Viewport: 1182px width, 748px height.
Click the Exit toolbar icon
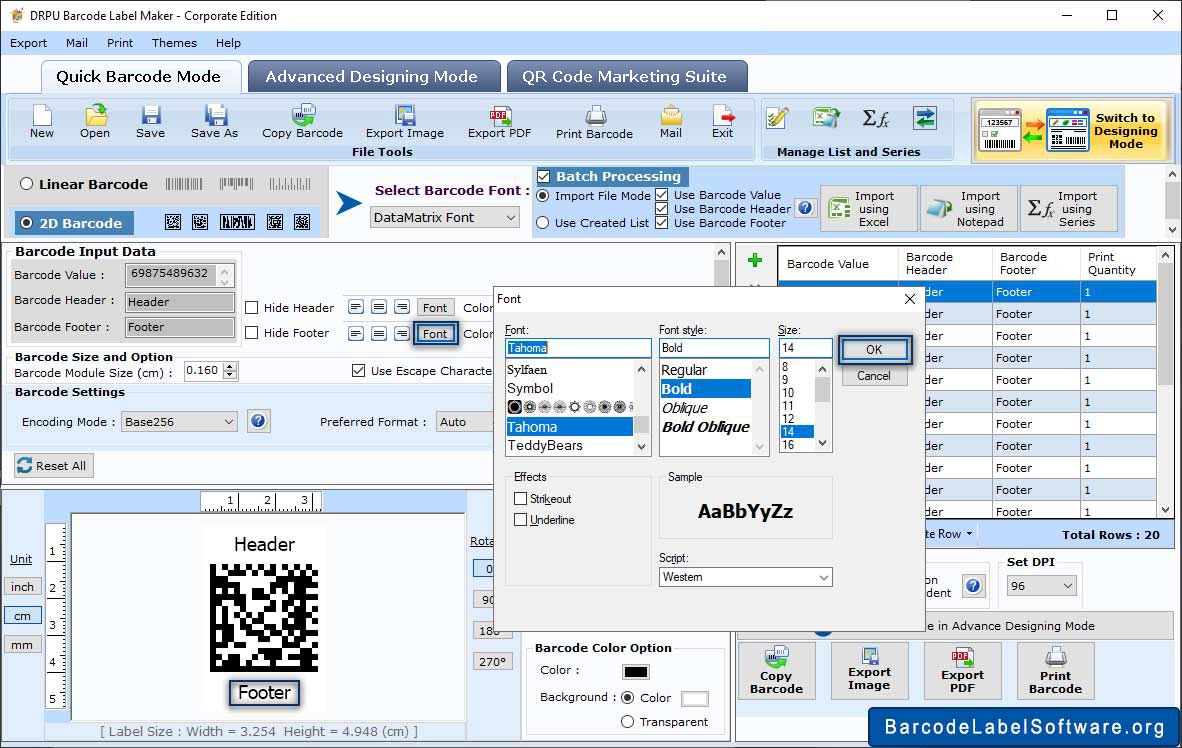(x=722, y=122)
